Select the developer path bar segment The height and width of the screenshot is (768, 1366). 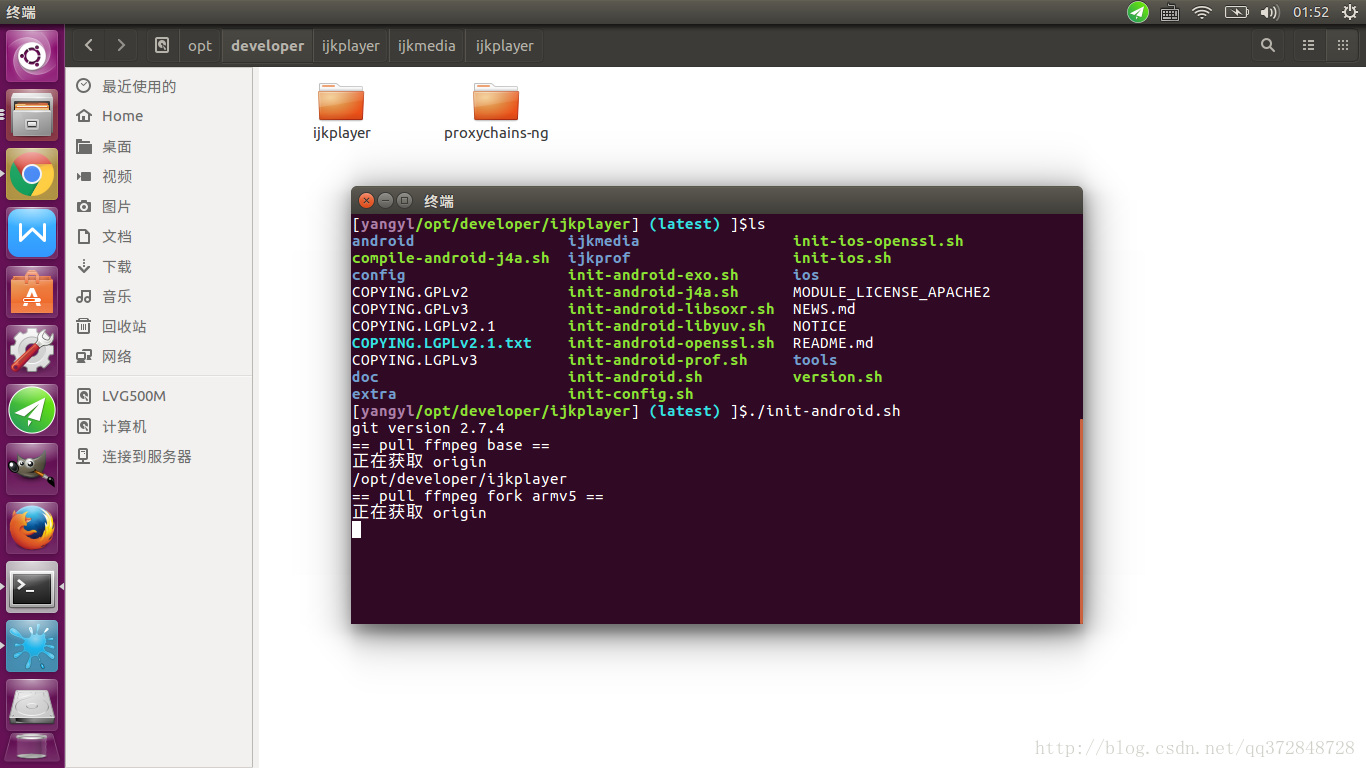(x=267, y=45)
